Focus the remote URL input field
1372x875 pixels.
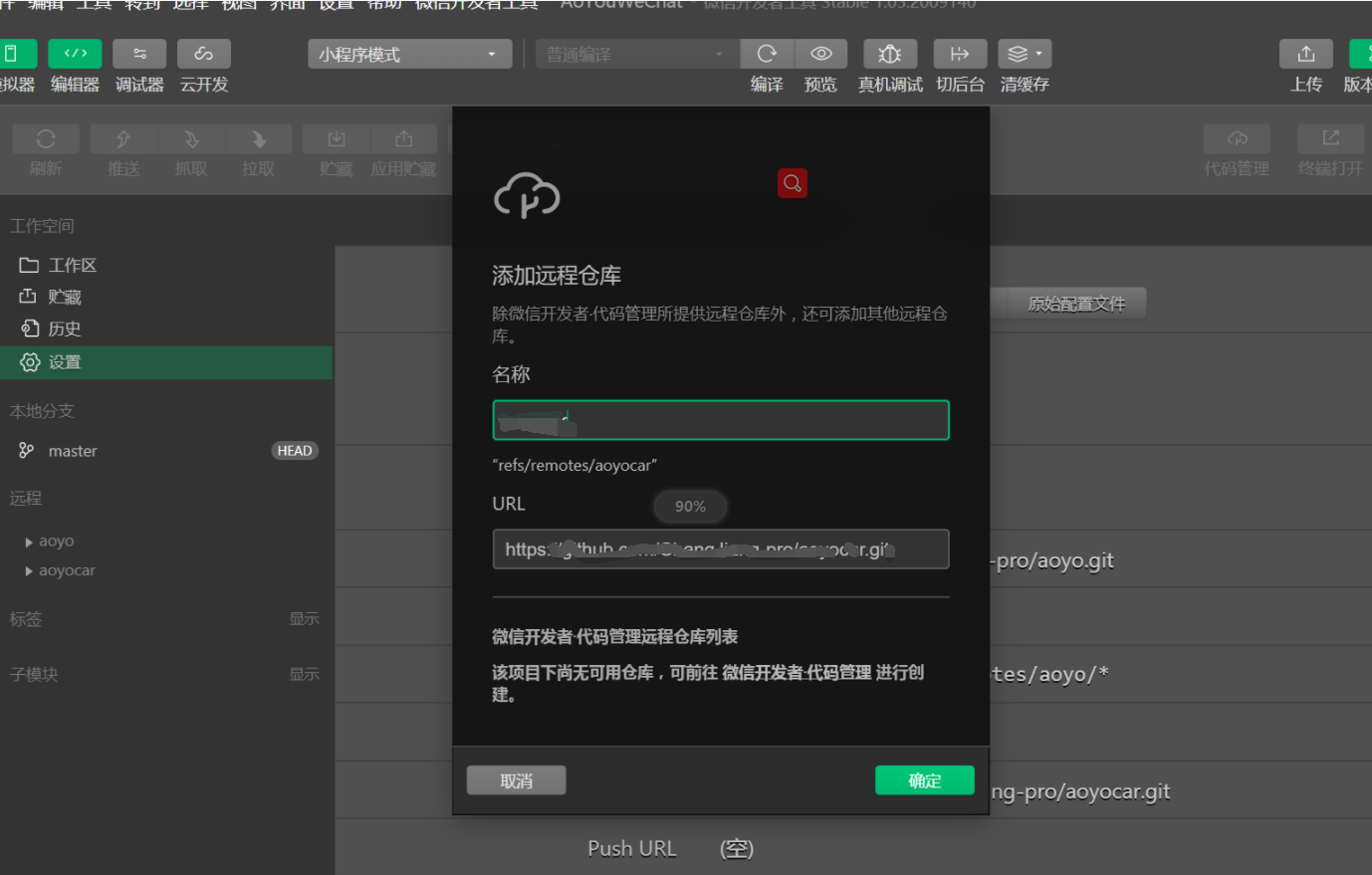coord(721,549)
